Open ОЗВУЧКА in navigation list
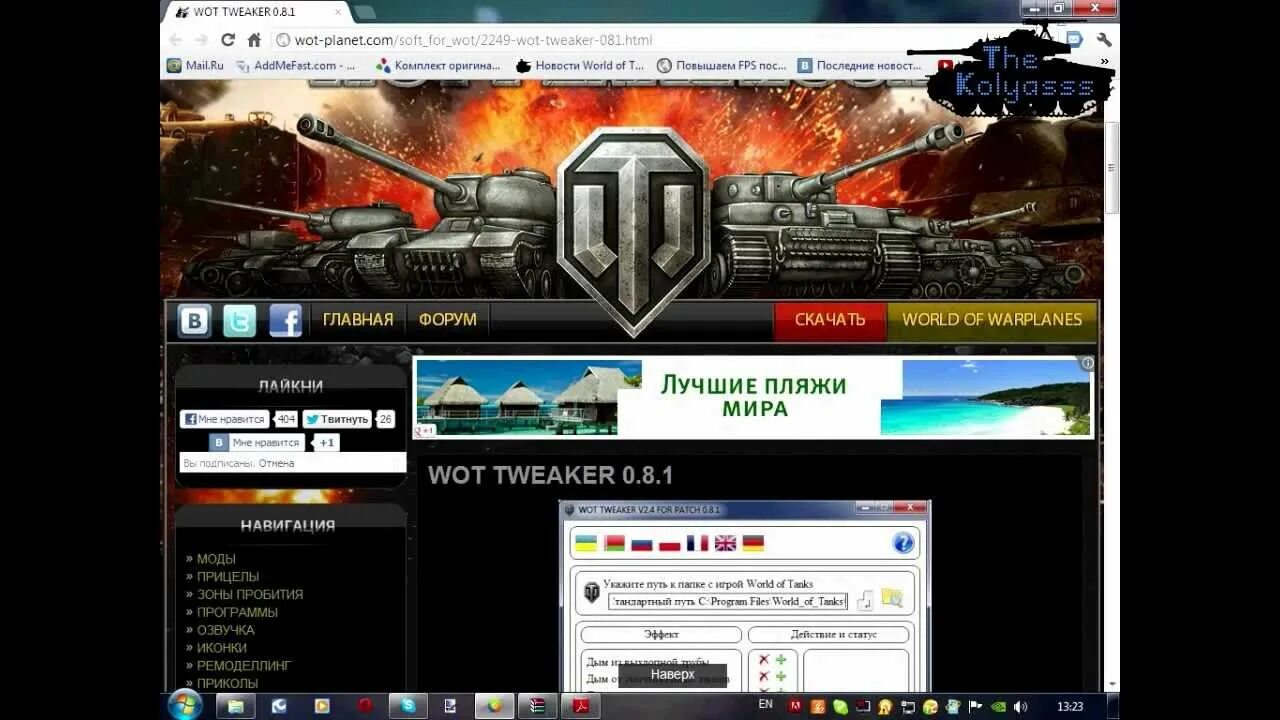Viewport: 1280px width, 720px height. 226,630
